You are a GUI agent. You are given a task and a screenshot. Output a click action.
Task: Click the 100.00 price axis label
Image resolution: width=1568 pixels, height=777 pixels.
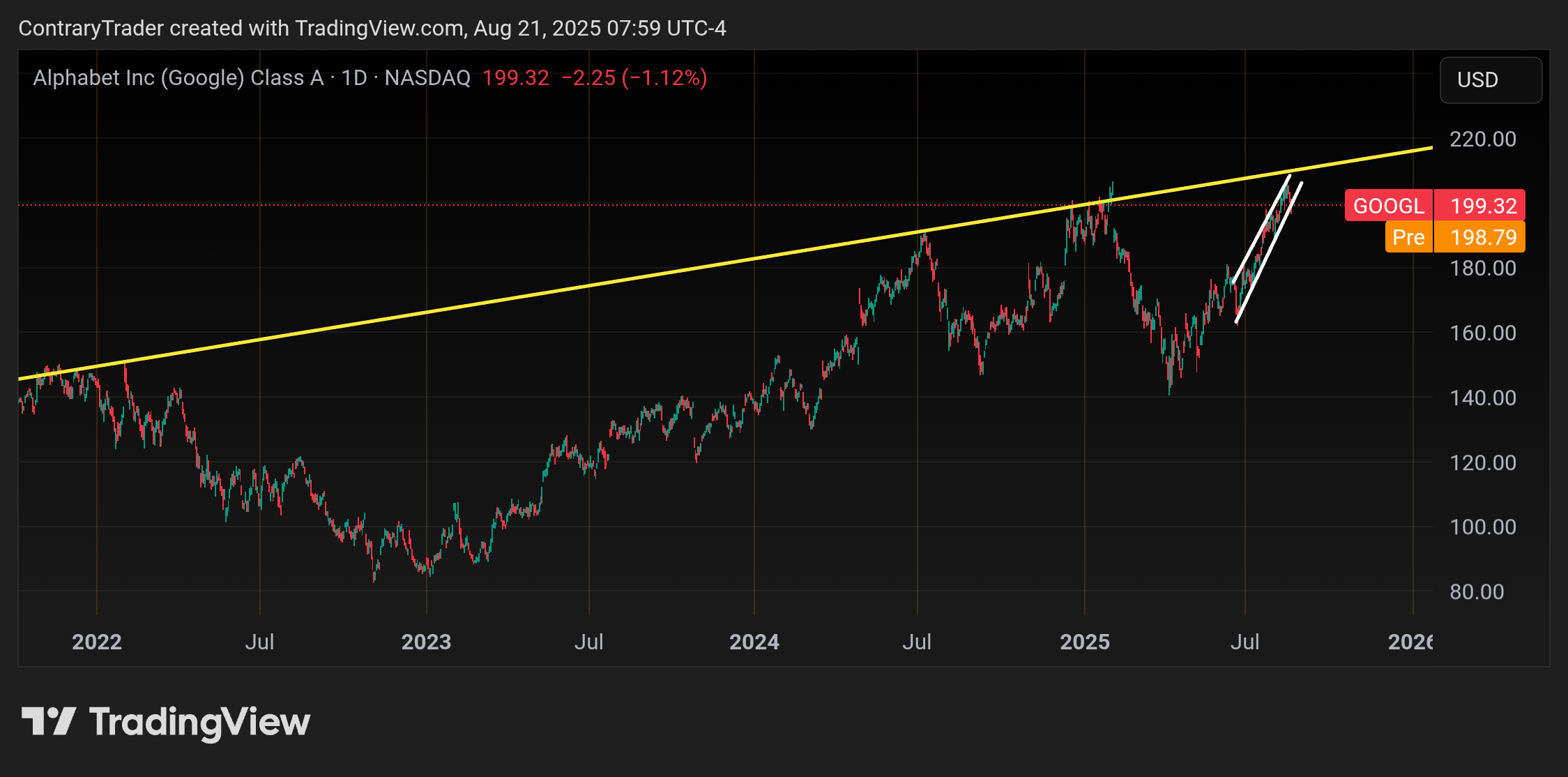[1483, 527]
